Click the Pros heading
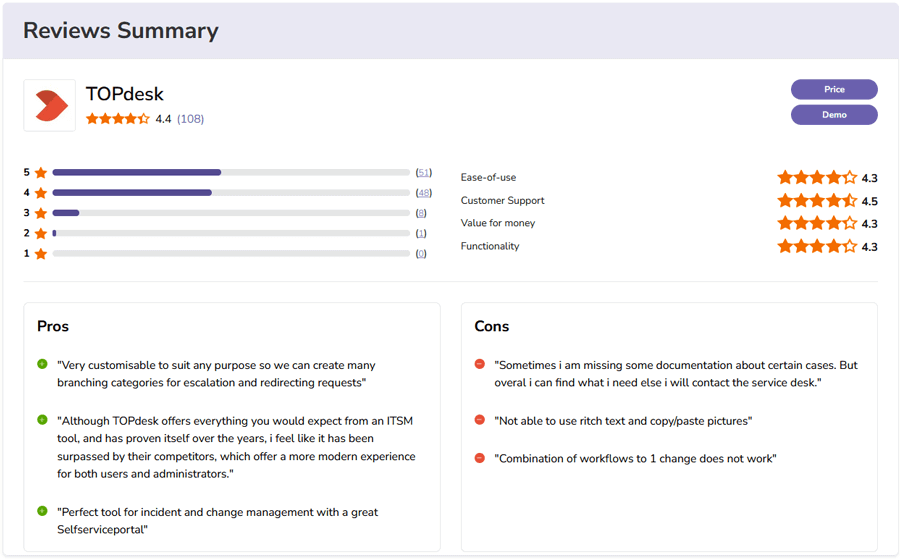Screen dimensions: 900x559 coord(53,326)
